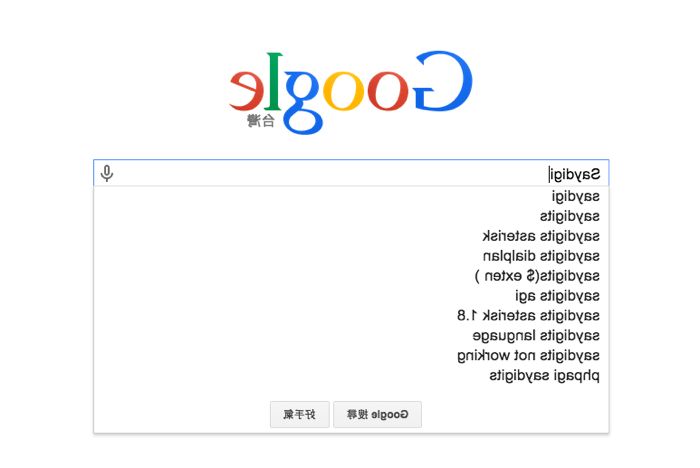Select the 'saydigits not working' suggestion
Screen dimensions: 700x468
pyautogui.click(x=529, y=356)
